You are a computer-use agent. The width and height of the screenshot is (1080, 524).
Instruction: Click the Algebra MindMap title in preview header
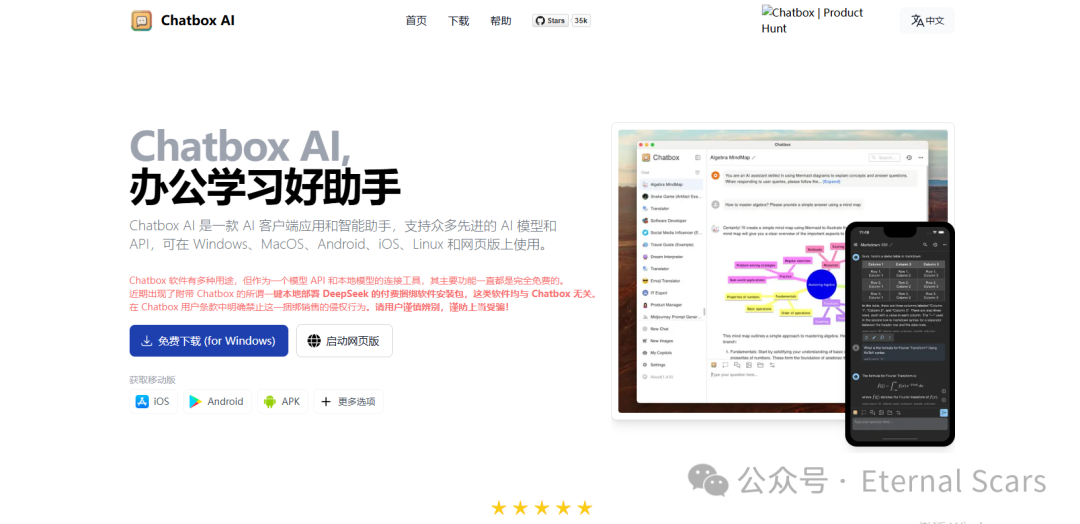[x=730, y=158]
